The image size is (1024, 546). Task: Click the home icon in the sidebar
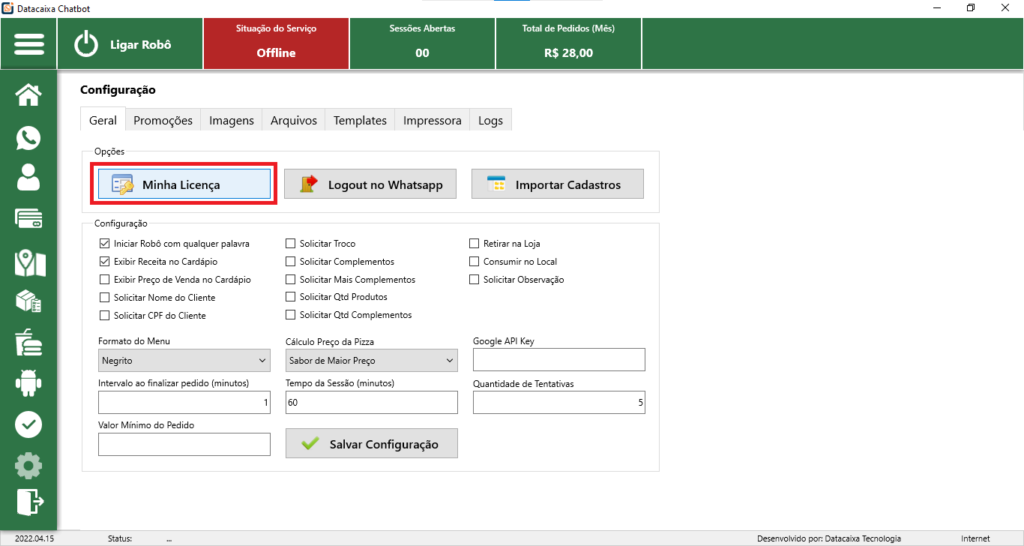tap(29, 95)
